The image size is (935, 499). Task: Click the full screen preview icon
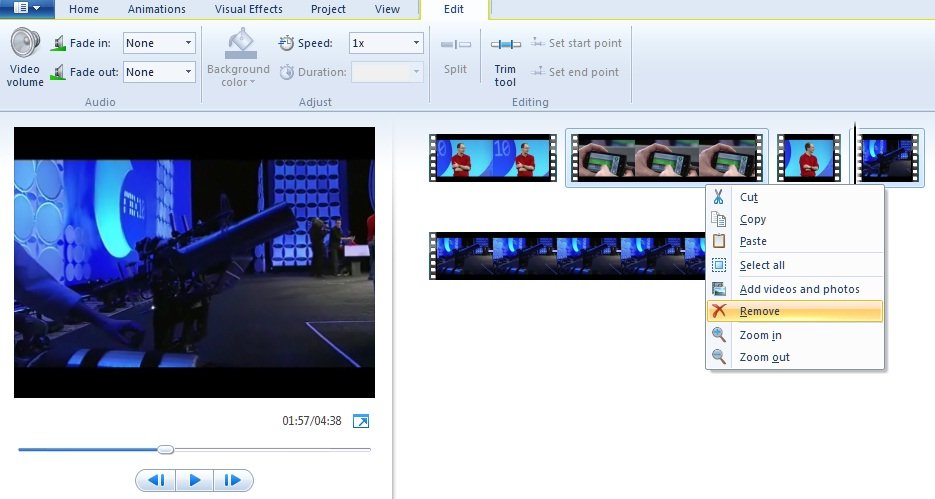point(361,421)
